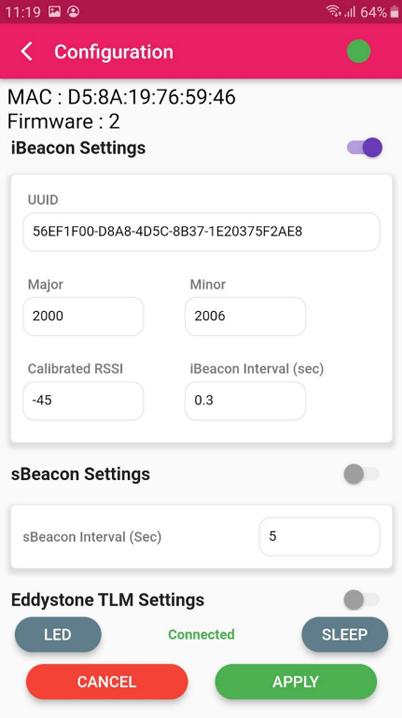Image resolution: width=402 pixels, height=718 pixels.
Task: Turn on Eddystone TLM Settings switch
Action: point(362,600)
